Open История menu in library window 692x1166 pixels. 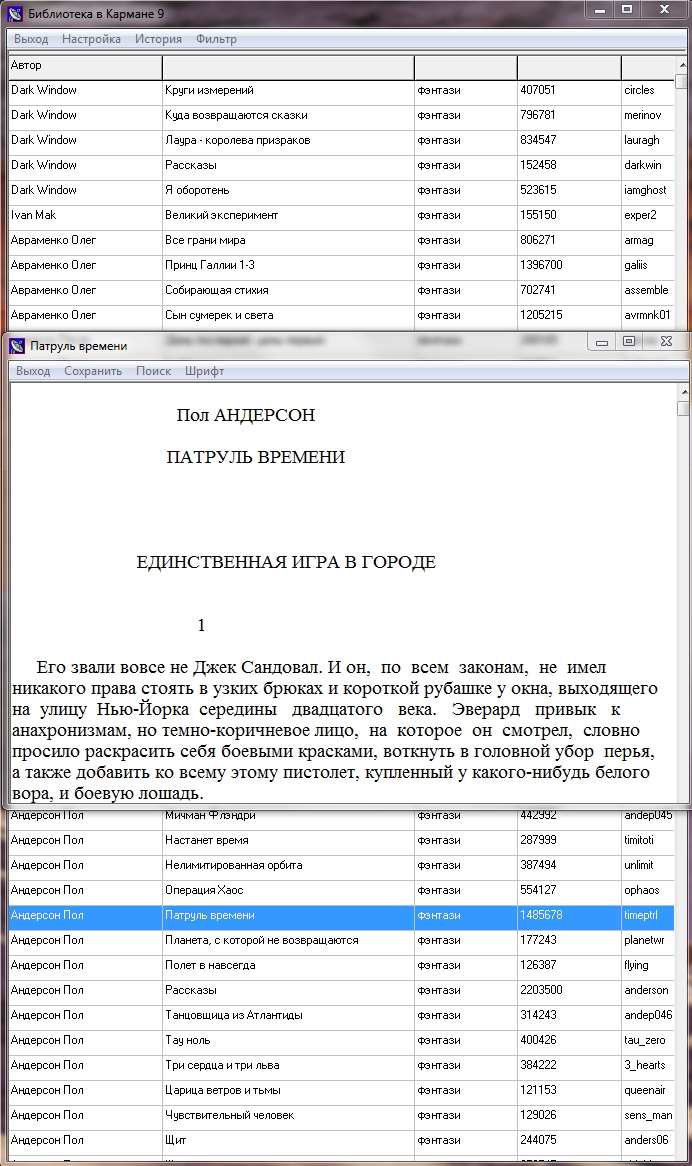158,39
